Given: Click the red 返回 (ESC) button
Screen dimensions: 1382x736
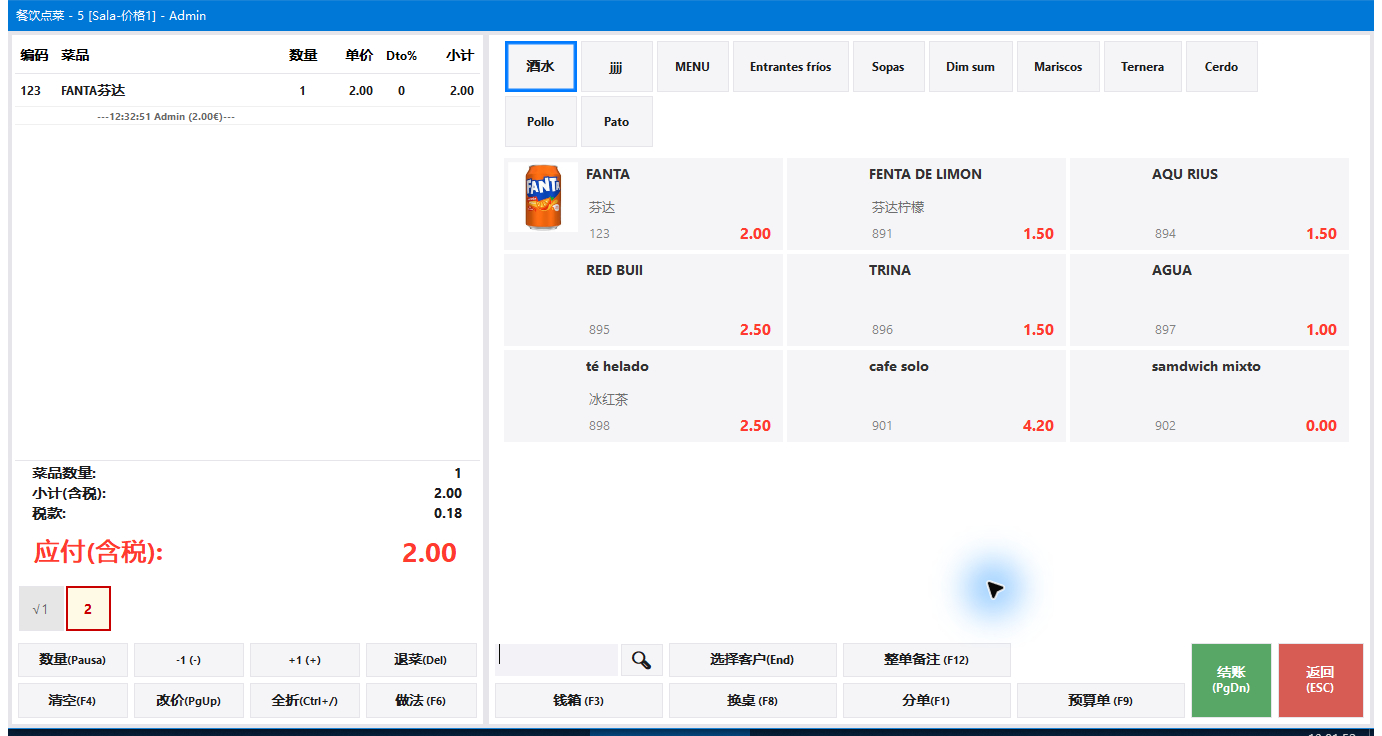Looking at the screenshot, I should tap(1321, 680).
